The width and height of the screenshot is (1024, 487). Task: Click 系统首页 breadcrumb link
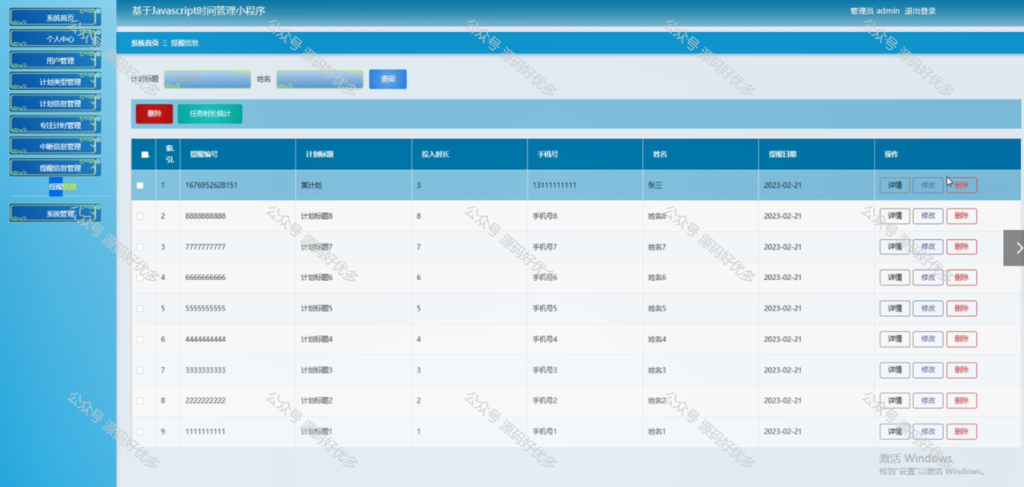point(144,43)
